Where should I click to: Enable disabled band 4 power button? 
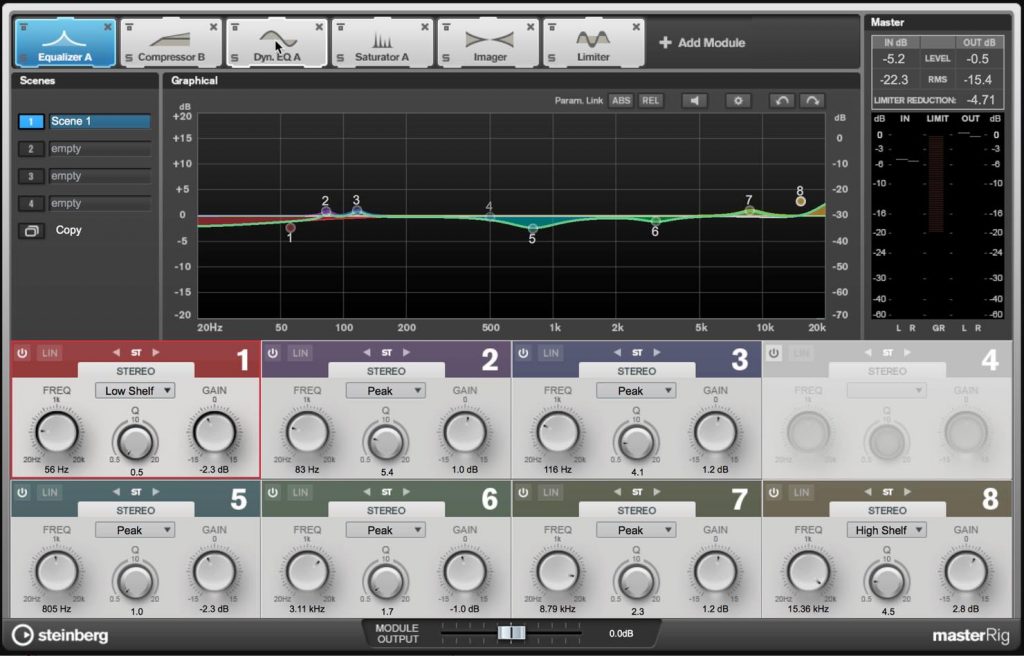point(773,352)
